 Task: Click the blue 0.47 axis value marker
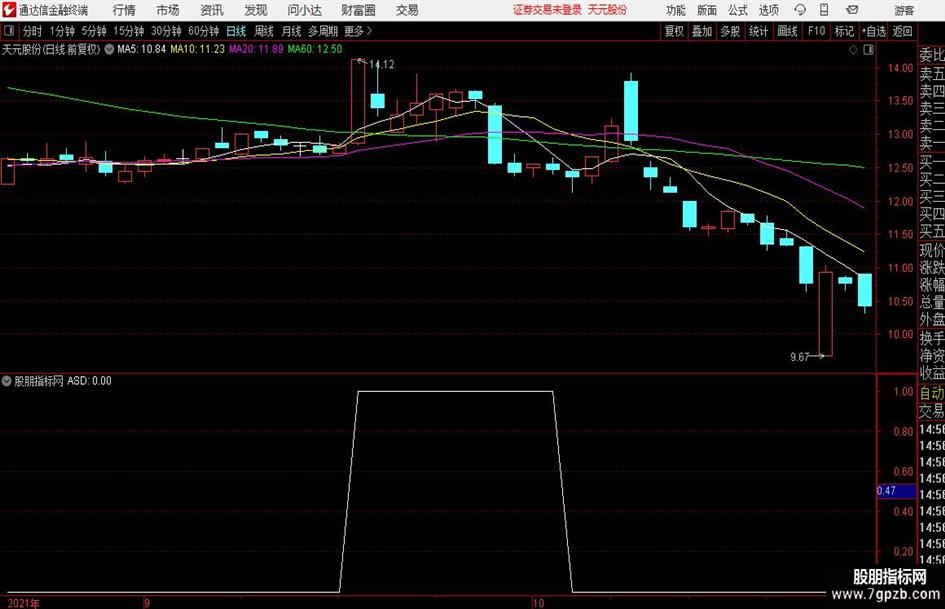[x=896, y=491]
